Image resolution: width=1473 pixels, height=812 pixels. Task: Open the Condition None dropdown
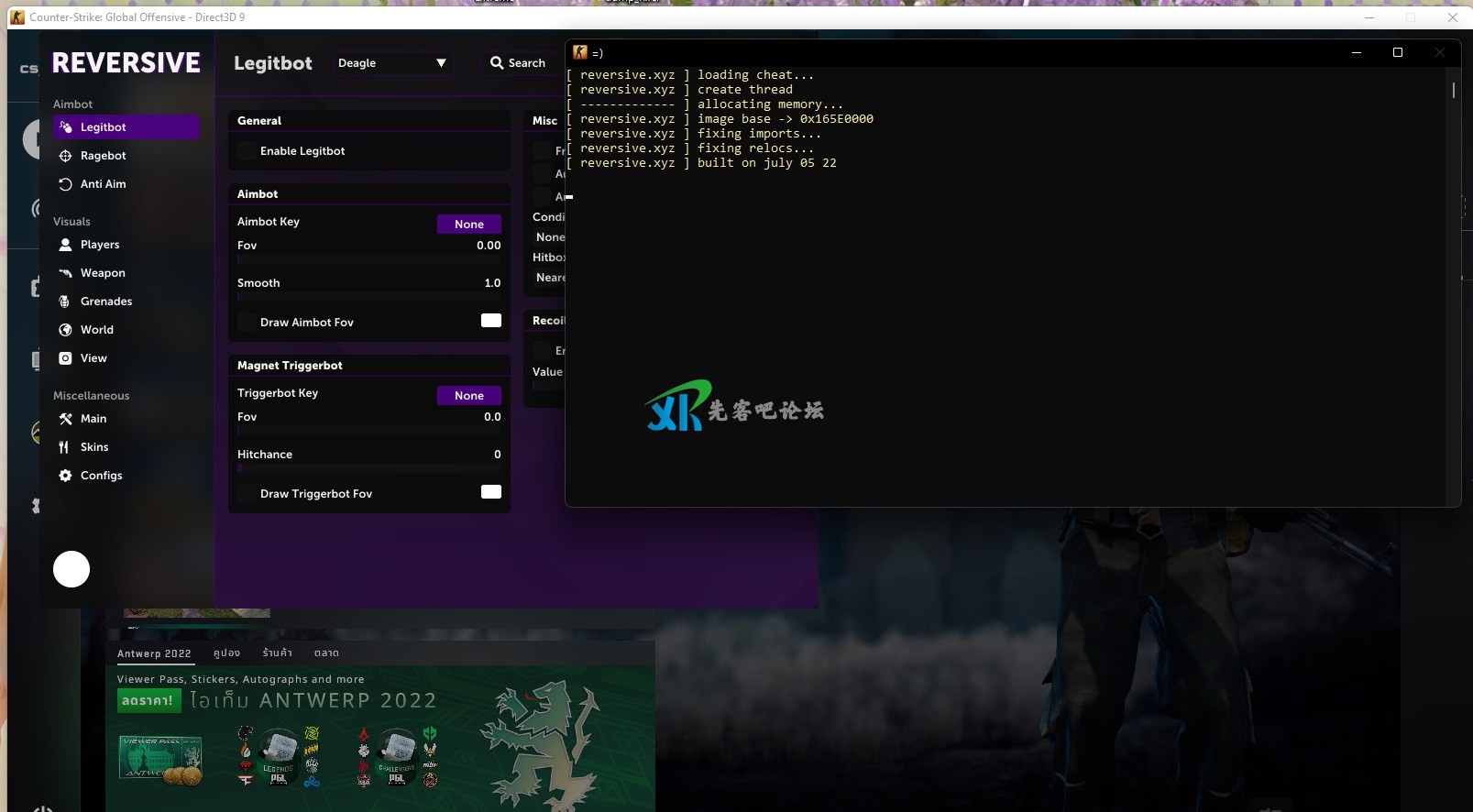pos(550,237)
